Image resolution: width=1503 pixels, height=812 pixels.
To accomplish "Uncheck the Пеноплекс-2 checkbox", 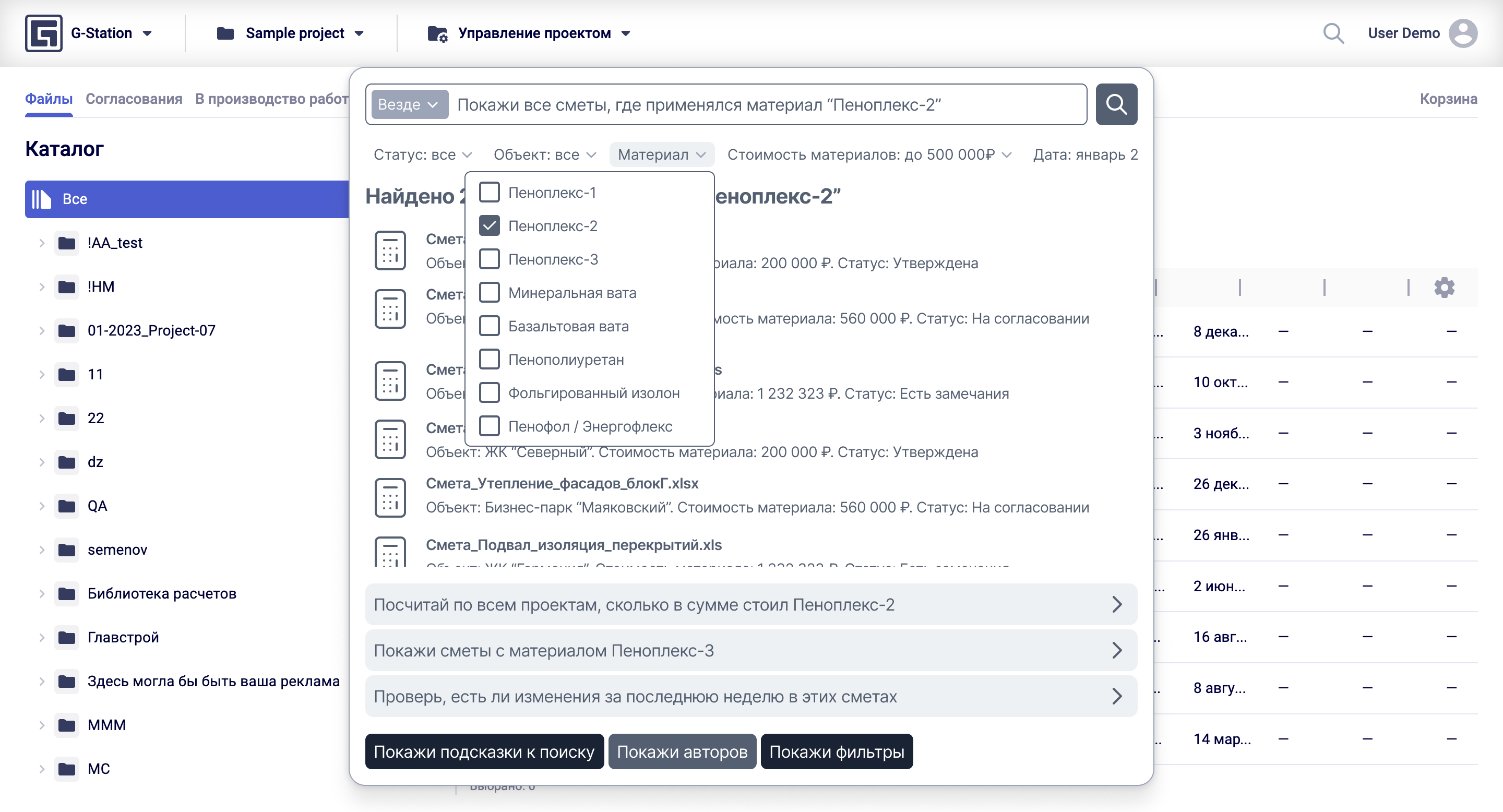I will 489,226.
